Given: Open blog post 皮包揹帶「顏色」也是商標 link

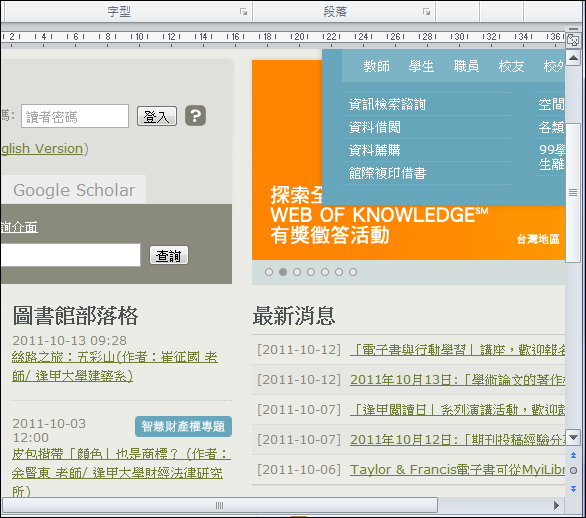Looking at the screenshot, I should coord(121,473).
